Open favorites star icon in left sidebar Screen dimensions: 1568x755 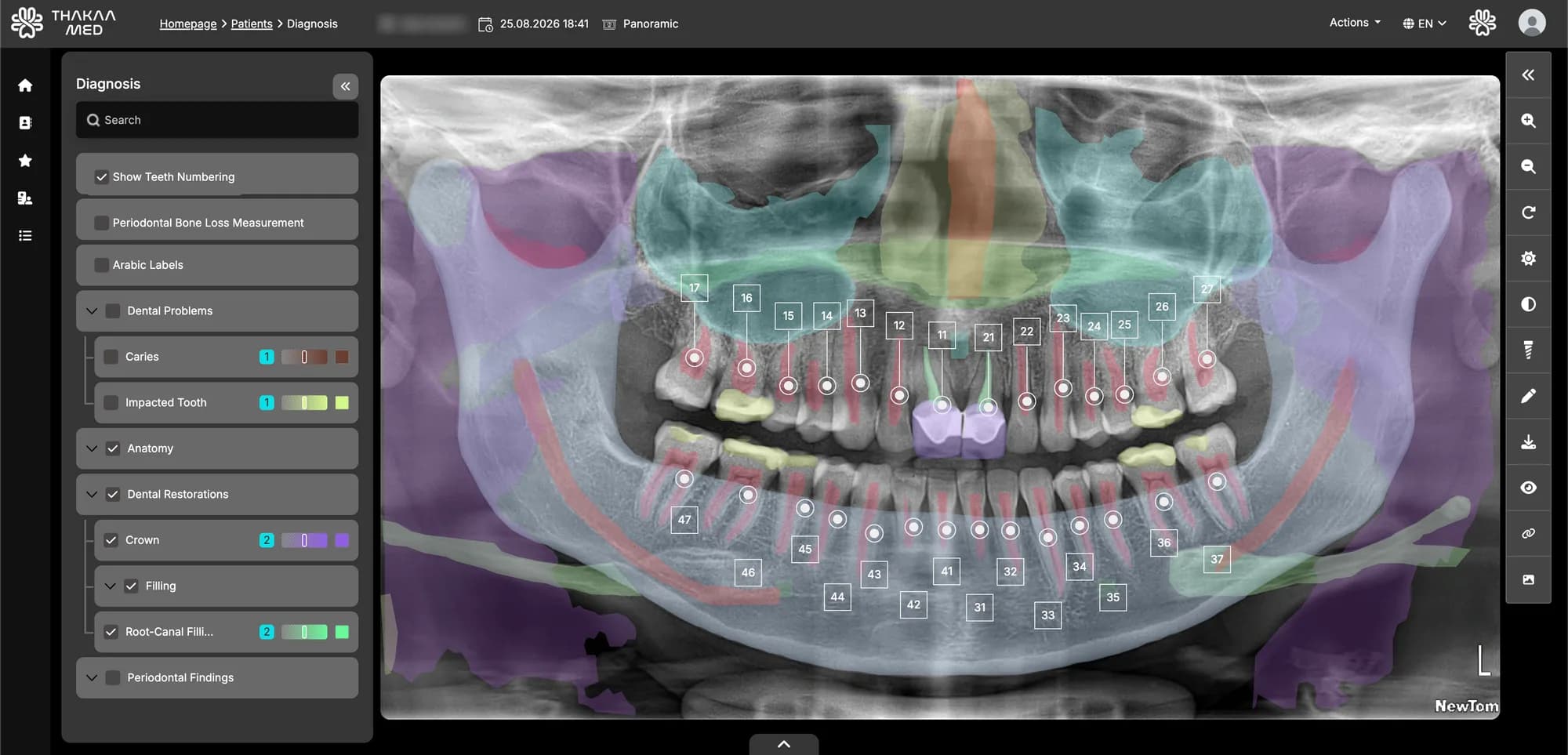tap(25, 161)
